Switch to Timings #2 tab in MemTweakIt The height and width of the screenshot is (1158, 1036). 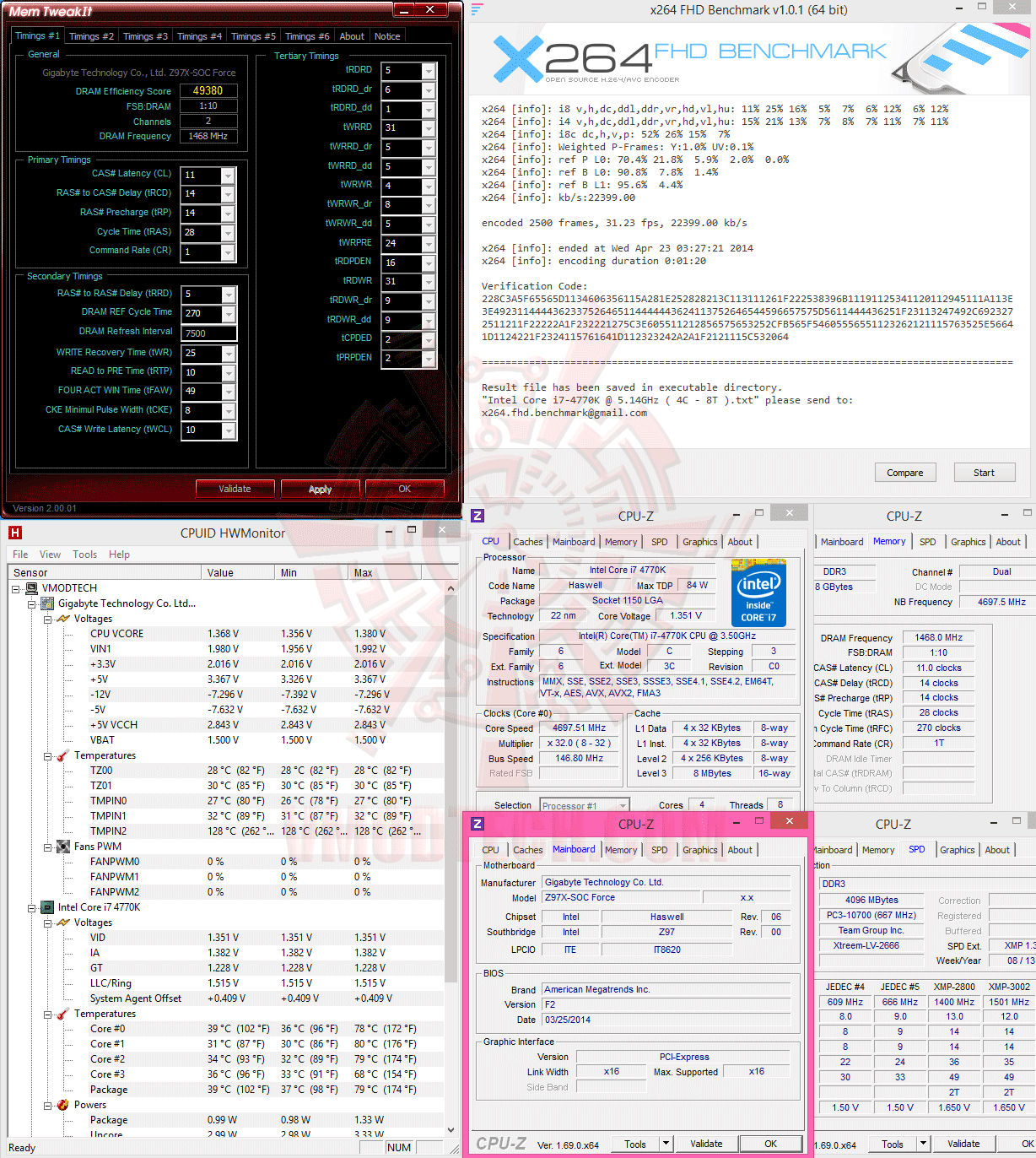(91, 36)
